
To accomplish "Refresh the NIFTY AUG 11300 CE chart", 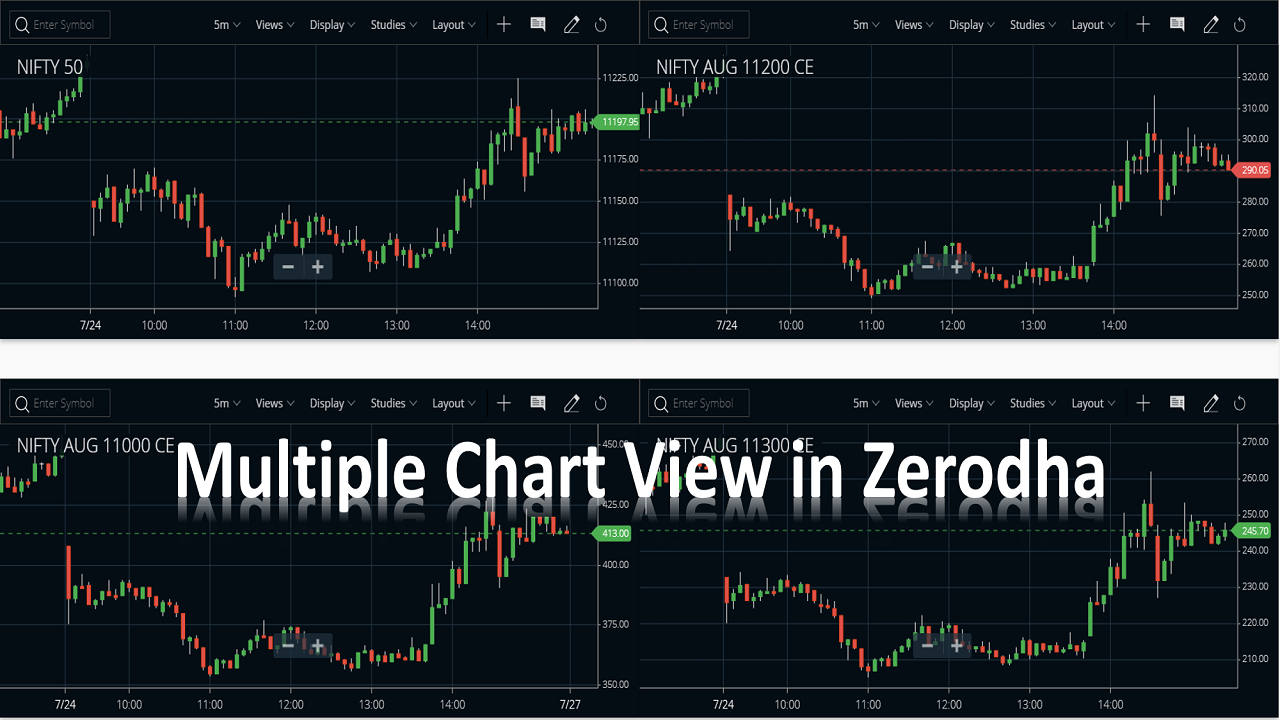I will tap(1240, 403).
